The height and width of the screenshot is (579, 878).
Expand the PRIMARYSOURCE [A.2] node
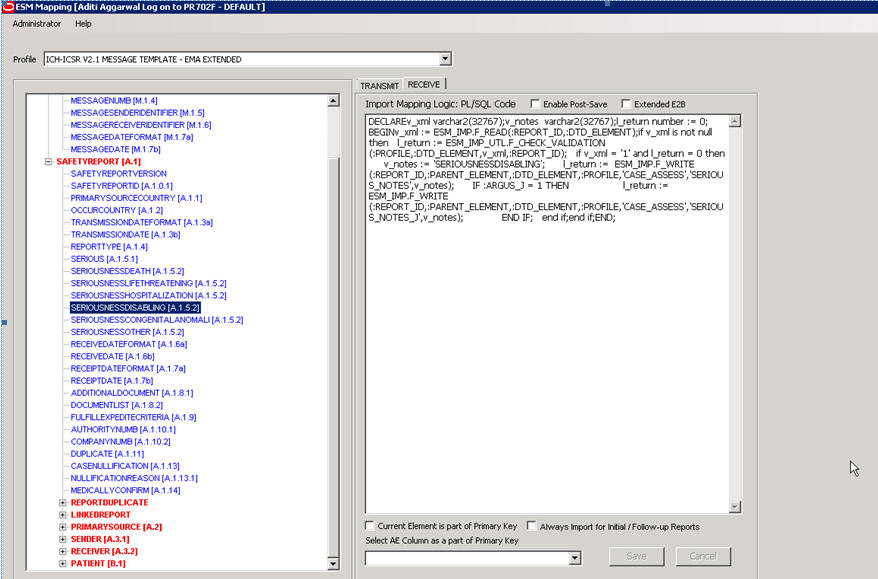[63, 527]
